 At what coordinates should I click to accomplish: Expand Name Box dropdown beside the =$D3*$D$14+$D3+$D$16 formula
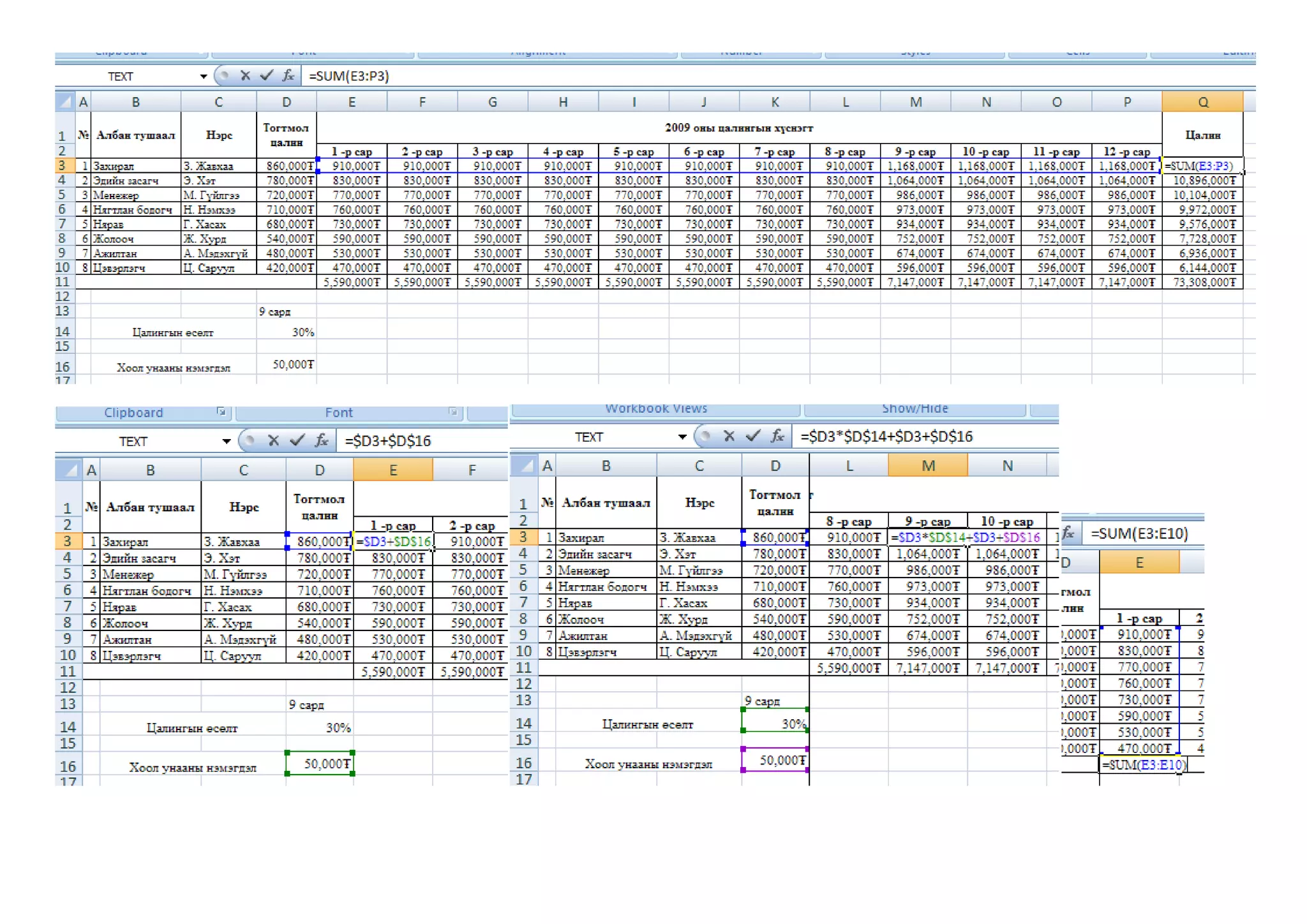[682, 437]
